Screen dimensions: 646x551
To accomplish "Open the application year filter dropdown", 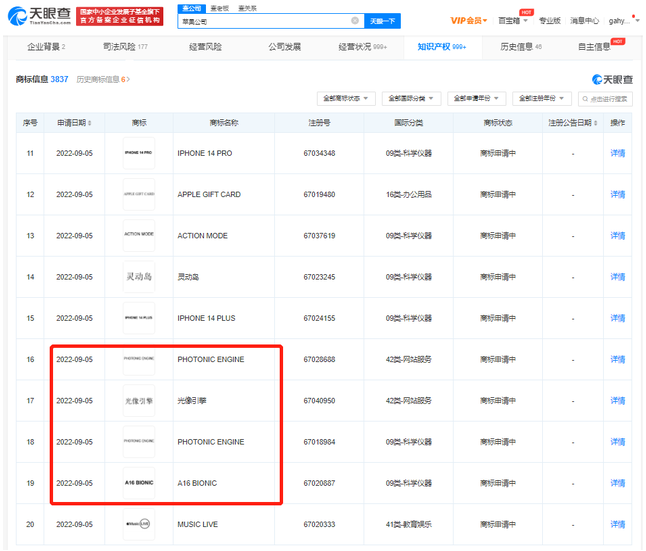I will pyautogui.click(x=476, y=98).
